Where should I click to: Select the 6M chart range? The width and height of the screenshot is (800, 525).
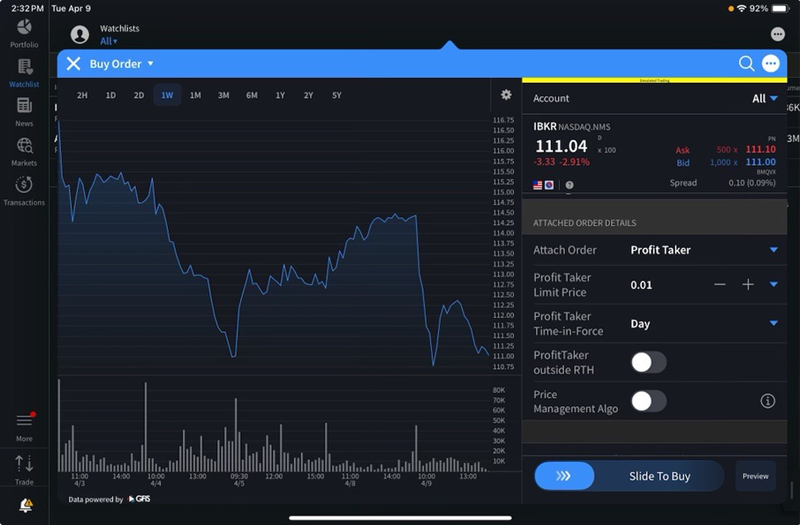tap(252, 95)
